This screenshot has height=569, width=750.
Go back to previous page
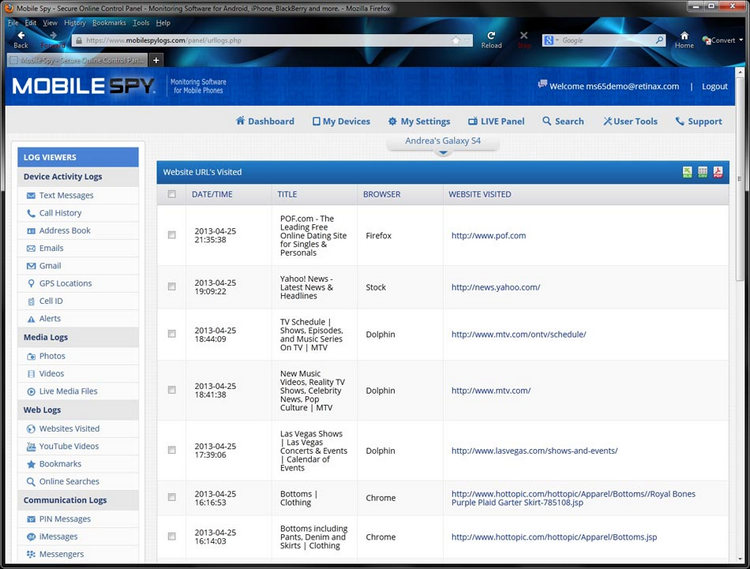(21, 40)
